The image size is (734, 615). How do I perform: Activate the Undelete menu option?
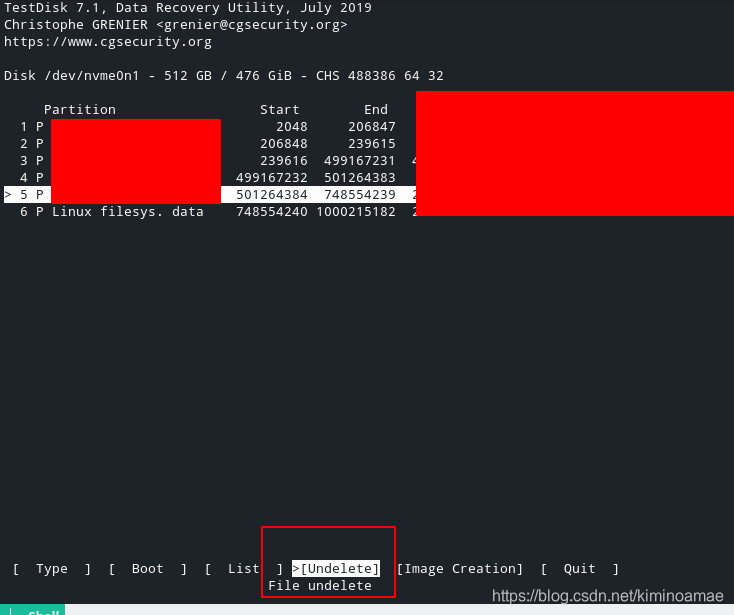[336, 569]
